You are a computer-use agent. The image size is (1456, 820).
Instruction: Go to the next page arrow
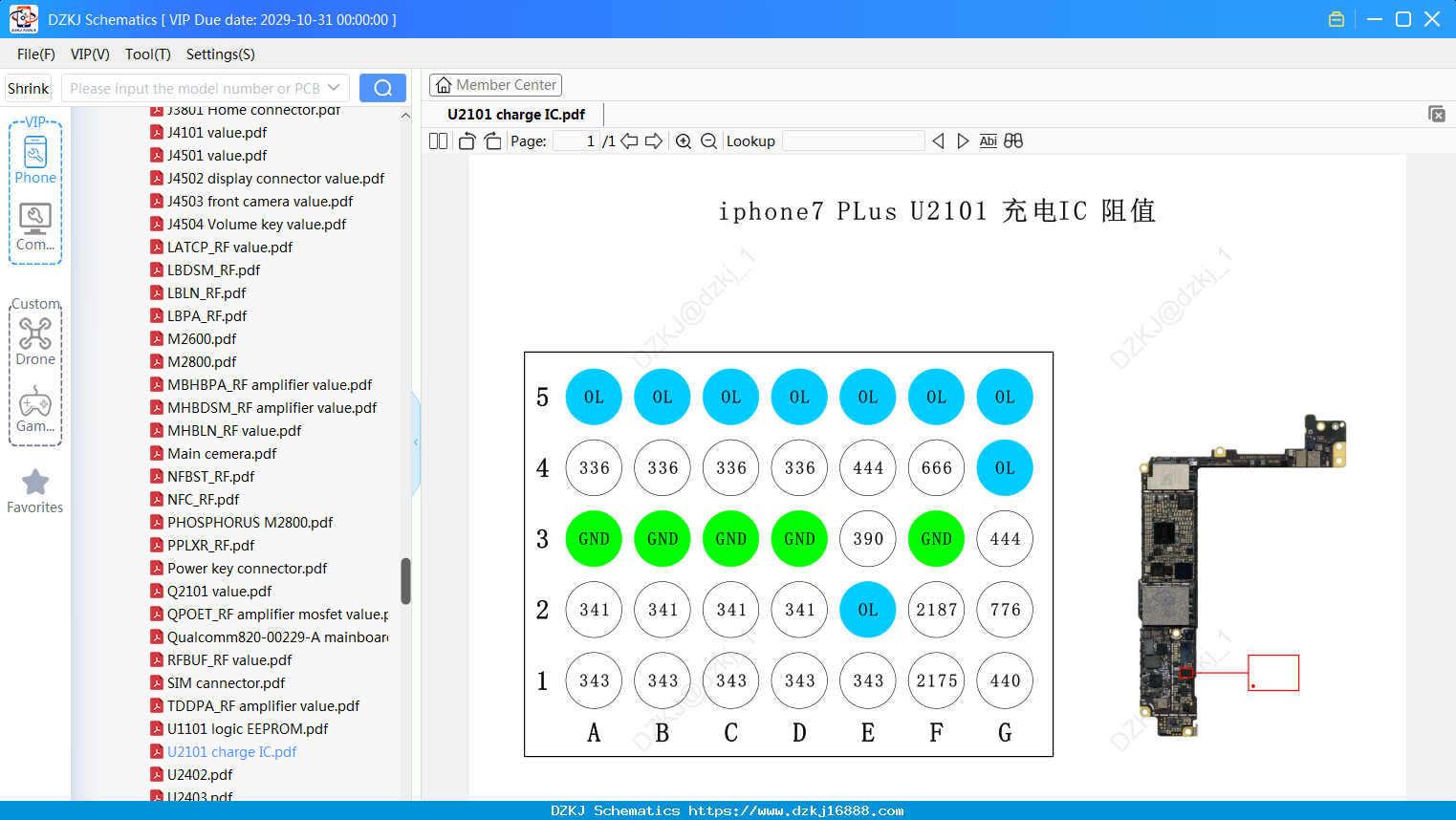coord(654,141)
